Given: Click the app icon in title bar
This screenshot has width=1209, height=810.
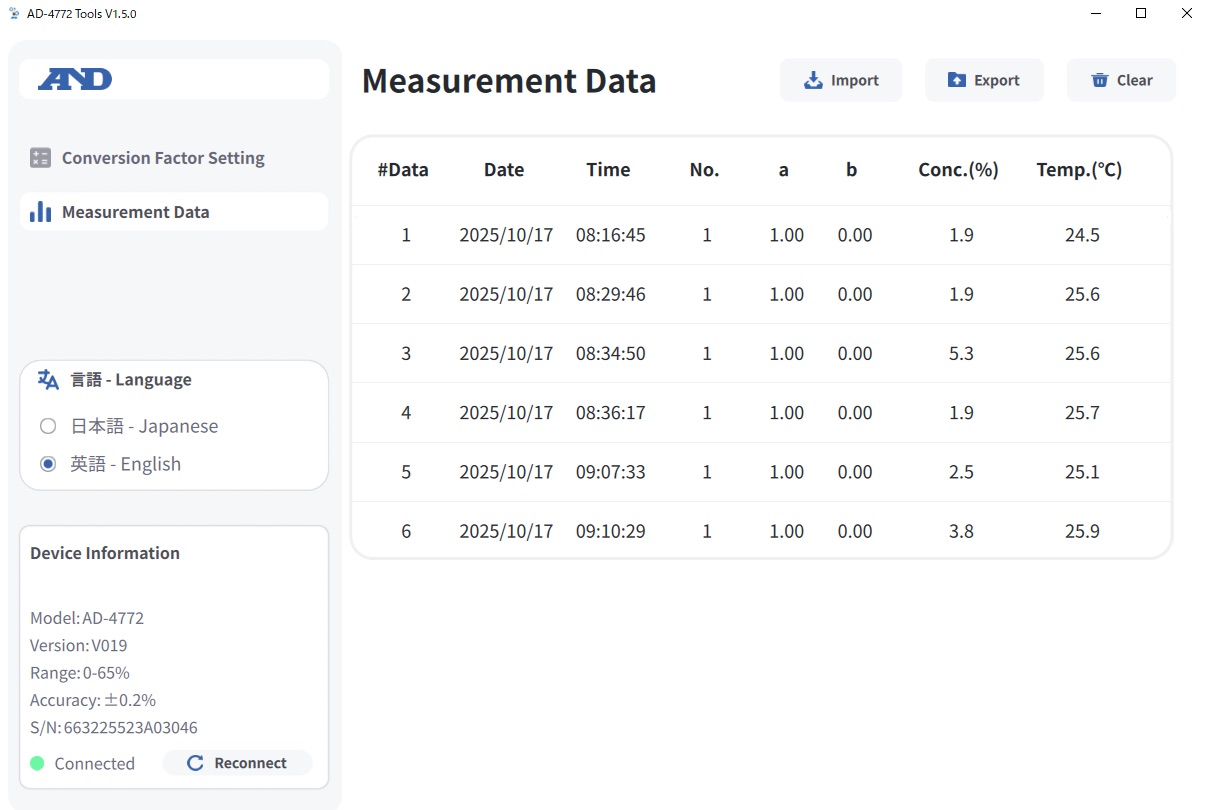Looking at the screenshot, I should click(13, 14).
